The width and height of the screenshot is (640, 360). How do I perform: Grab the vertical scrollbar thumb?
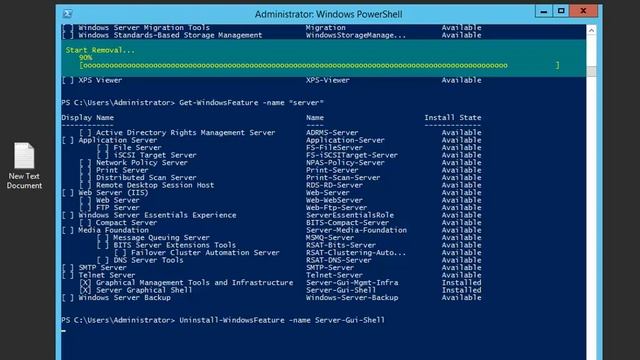pos(591,71)
